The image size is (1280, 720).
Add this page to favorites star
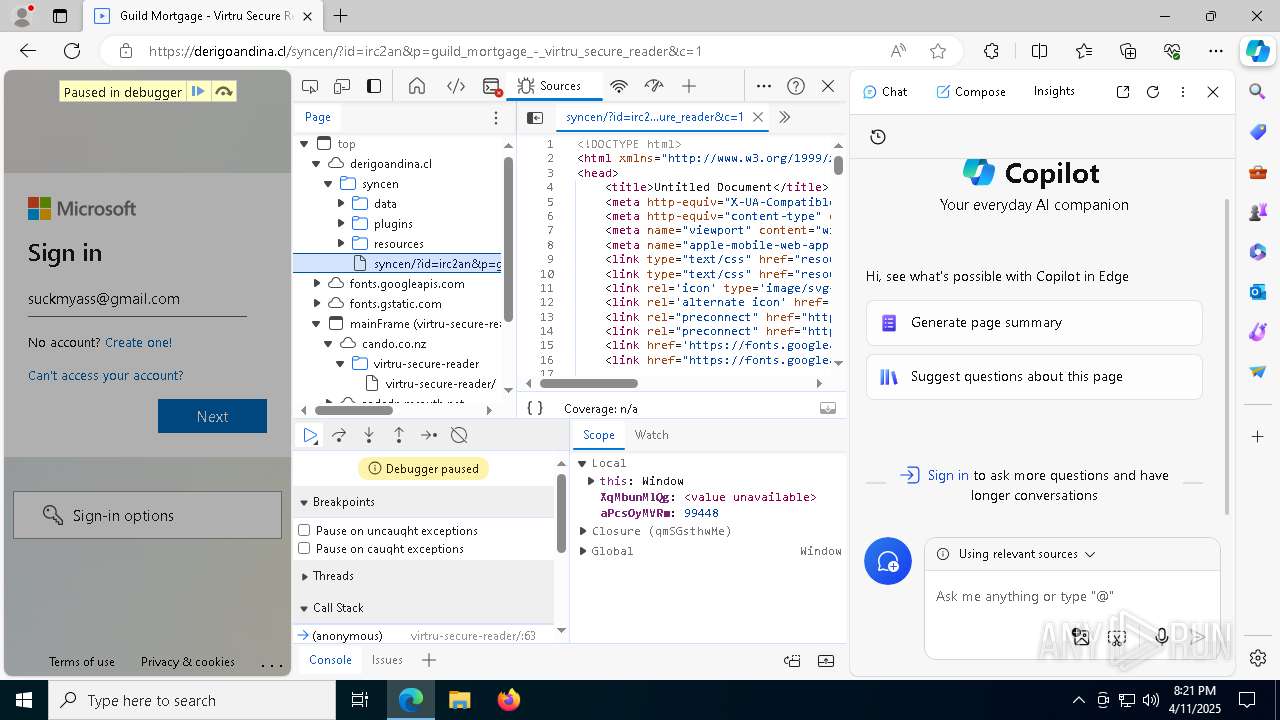[937, 51]
